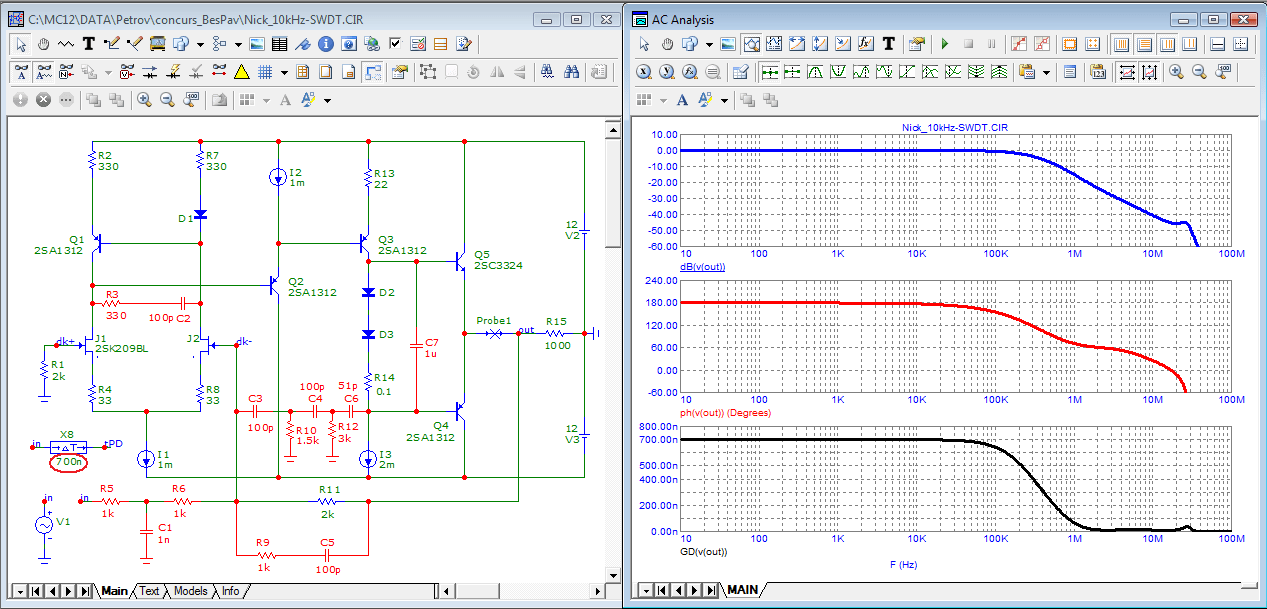Click zoom in magnifier in AC Analysis toolbar
The image size is (1267, 609).
tap(1176, 72)
